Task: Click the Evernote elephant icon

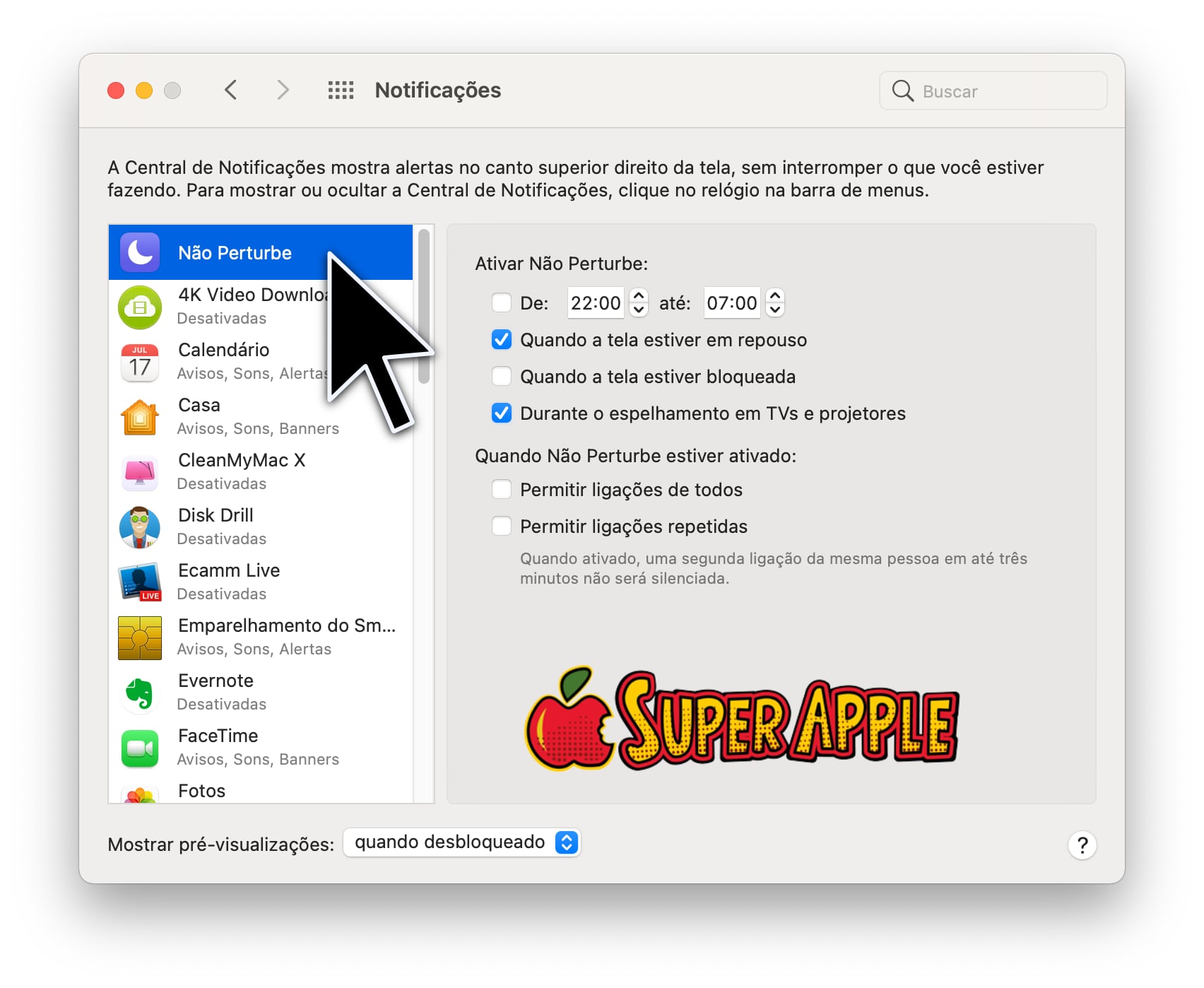Action: point(139,692)
